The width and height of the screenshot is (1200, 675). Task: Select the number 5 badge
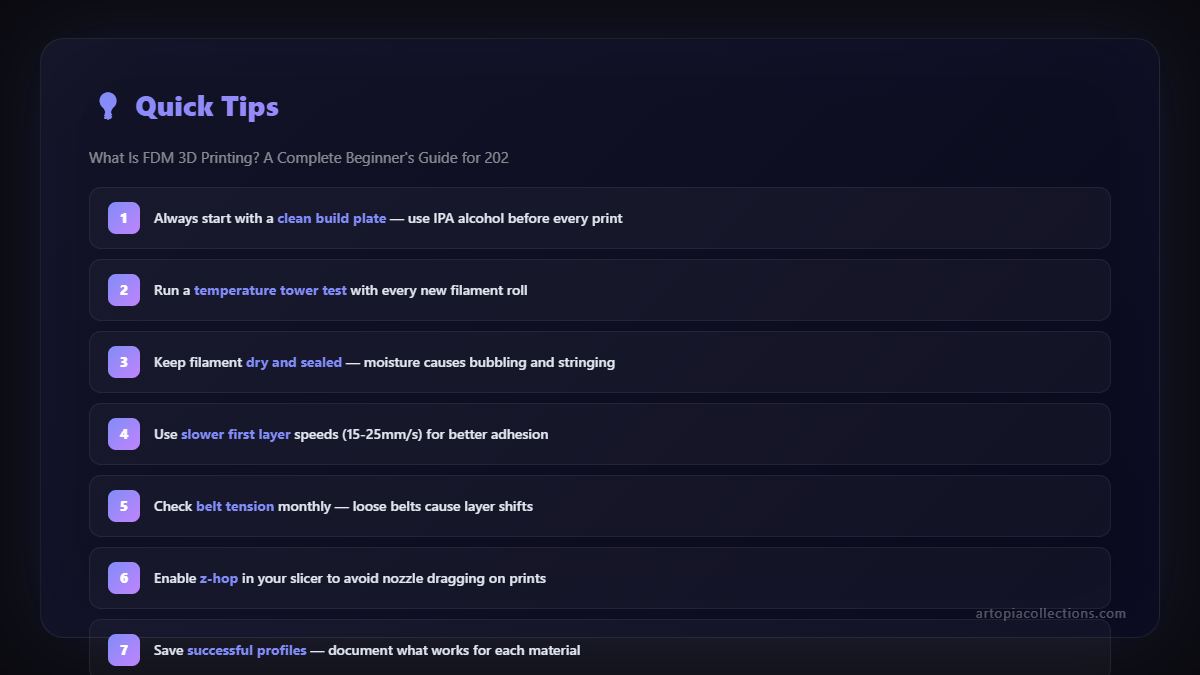(x=124, y=506)
